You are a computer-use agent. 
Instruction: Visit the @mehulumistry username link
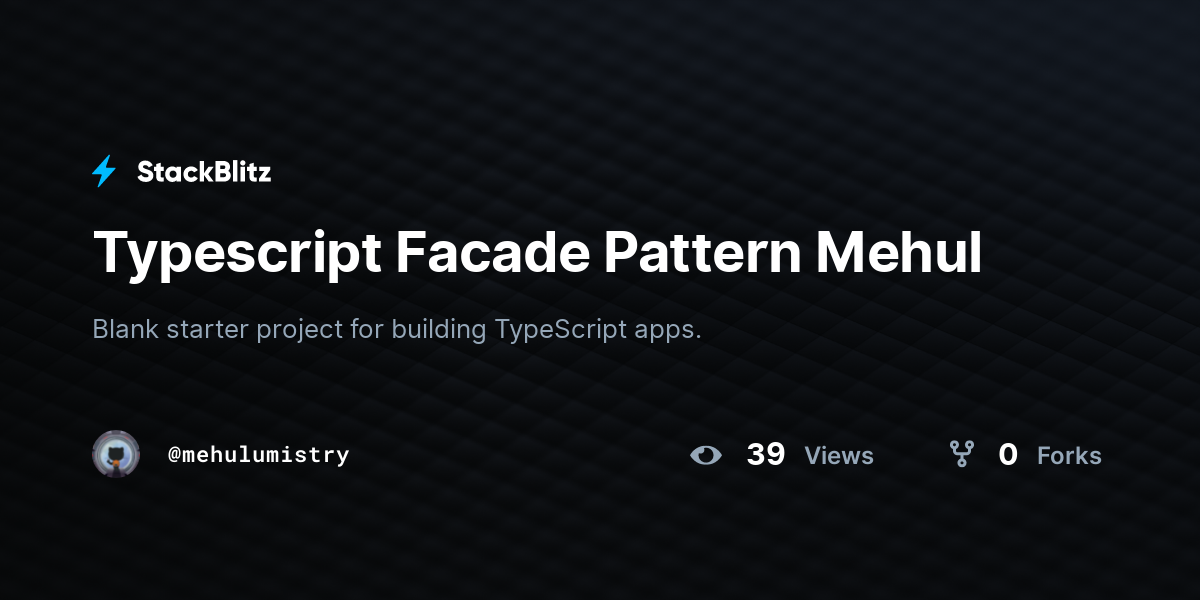pos(259,455)
